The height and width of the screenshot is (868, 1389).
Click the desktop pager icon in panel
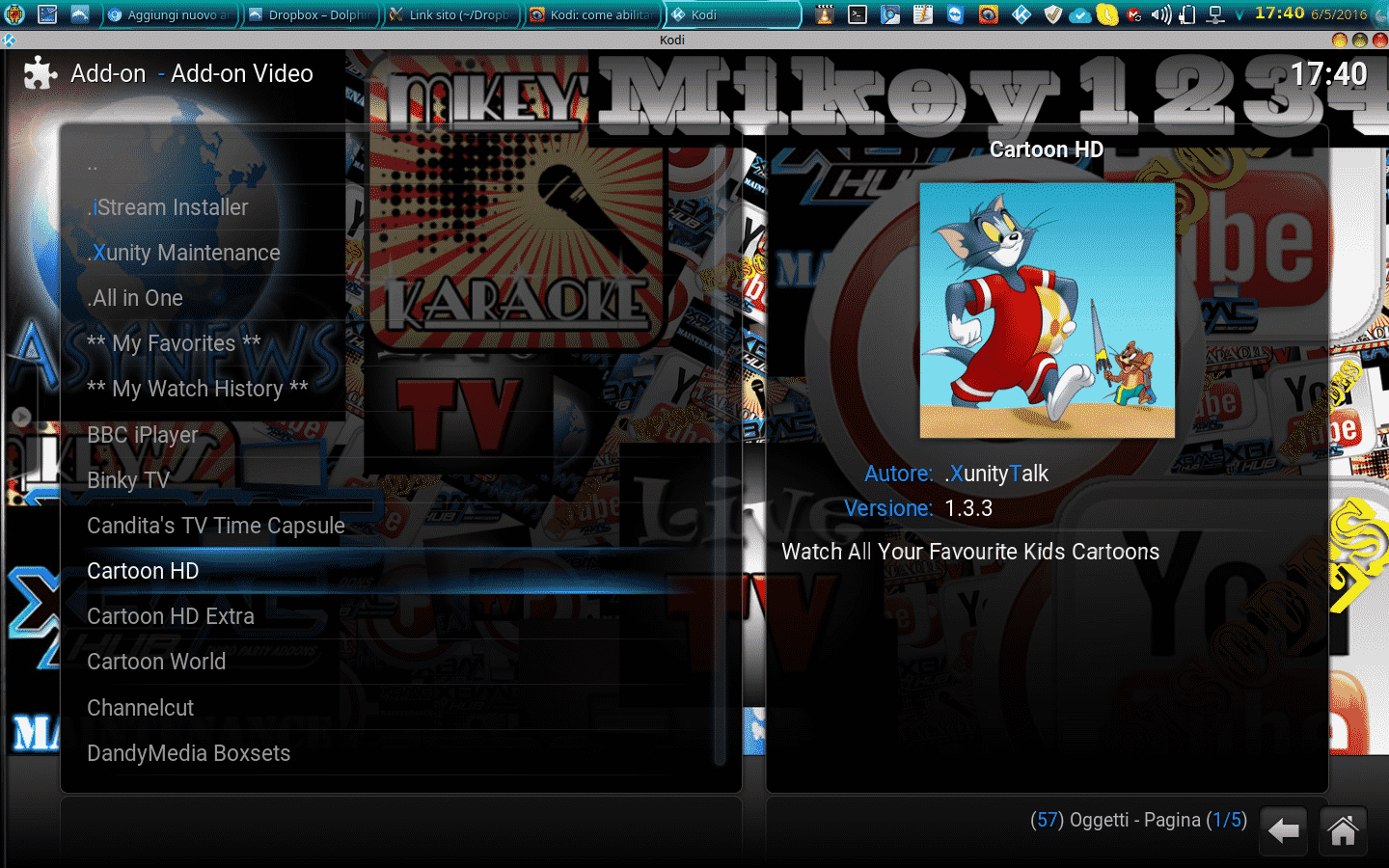tap(47, 14)
